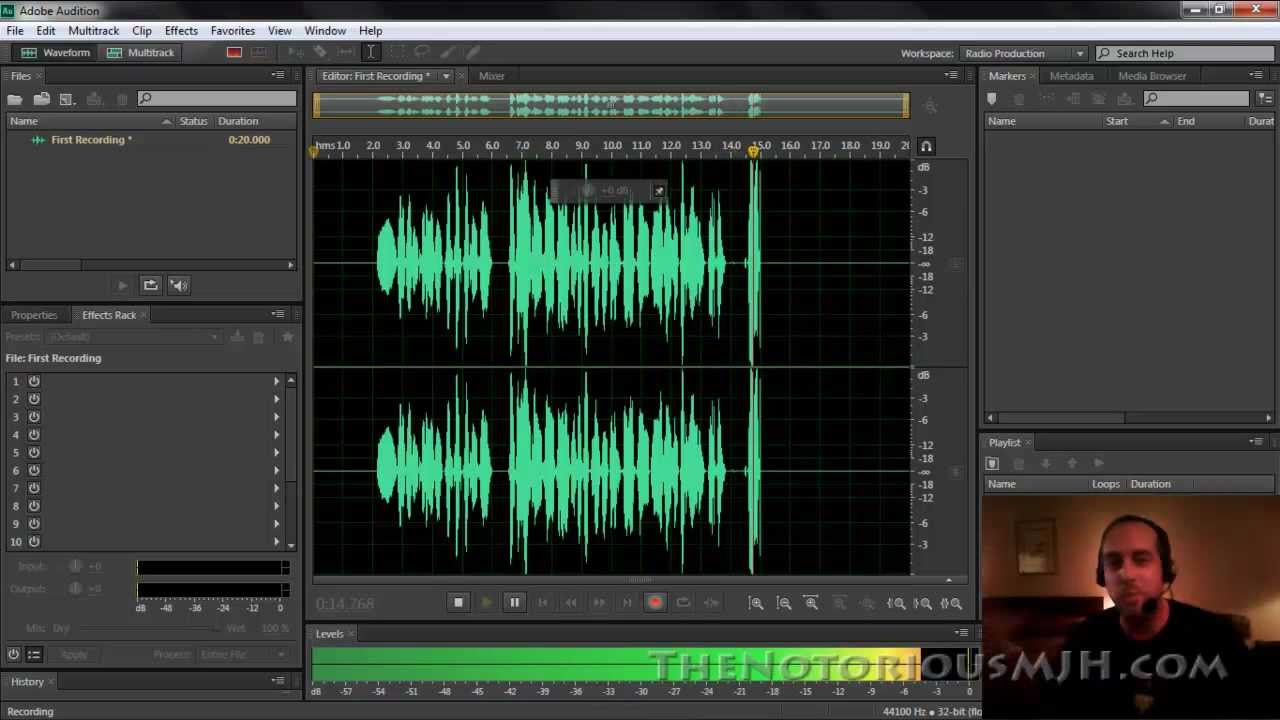The height and width of the screenshot is (720, 1280).
Task: Select First Recording in Files list
Action: [x=91, y=140]
